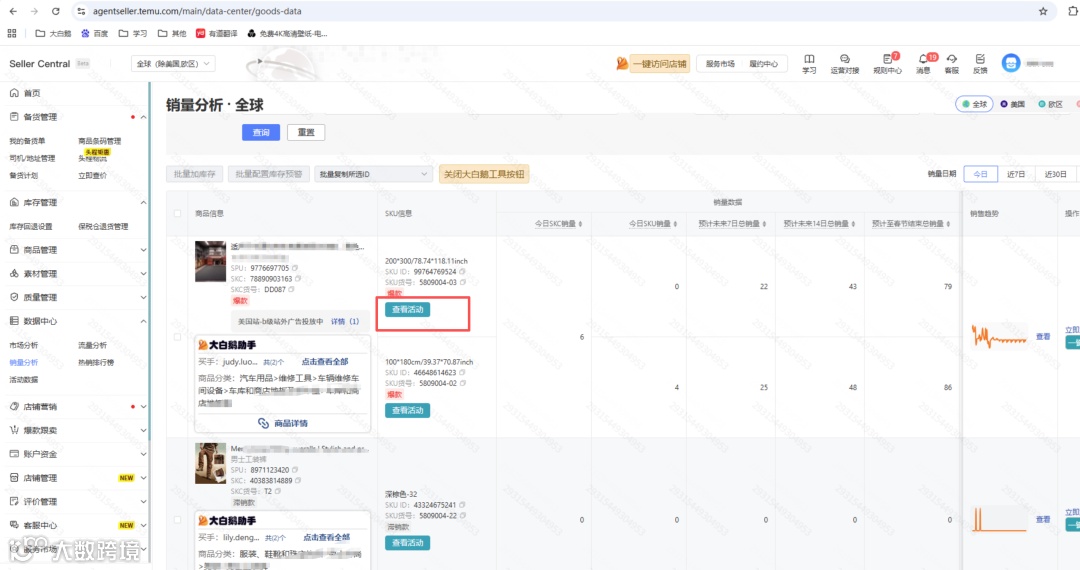Screen dimensions: 1080x570
Task: Sort by 预计未来14日总销量 arrows
Action: coord(853,224)
